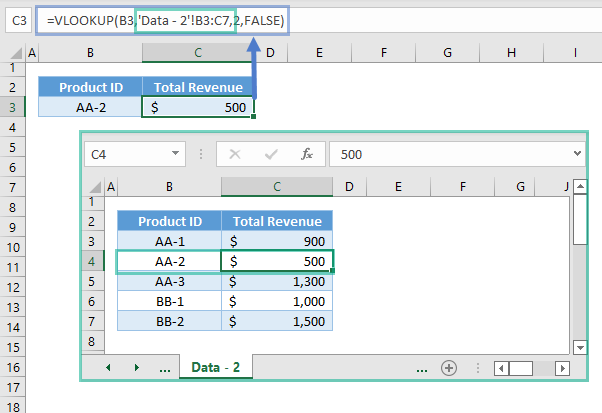Add a new sheet with plus icon

(x=449, y=367)
